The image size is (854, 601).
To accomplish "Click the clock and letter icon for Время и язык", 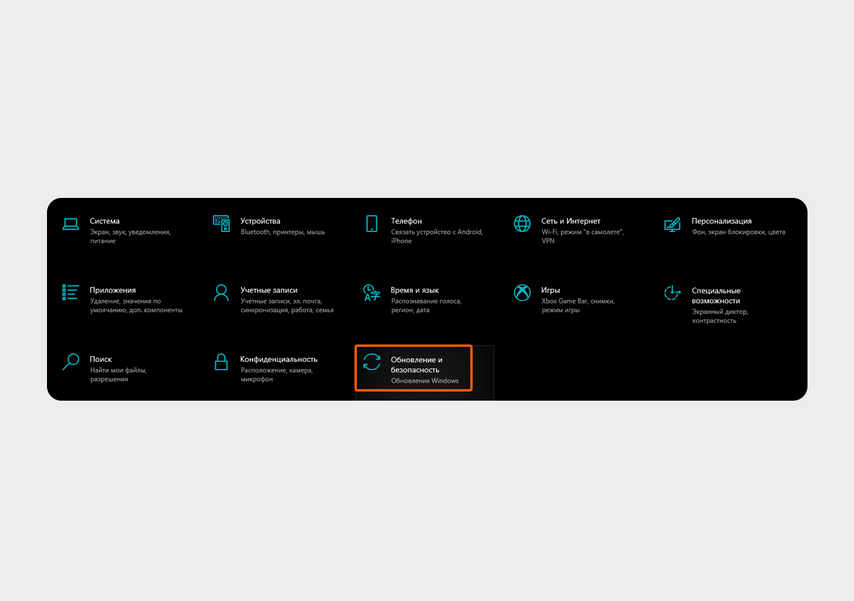I will pyautogui.click(x=371, y=293).
